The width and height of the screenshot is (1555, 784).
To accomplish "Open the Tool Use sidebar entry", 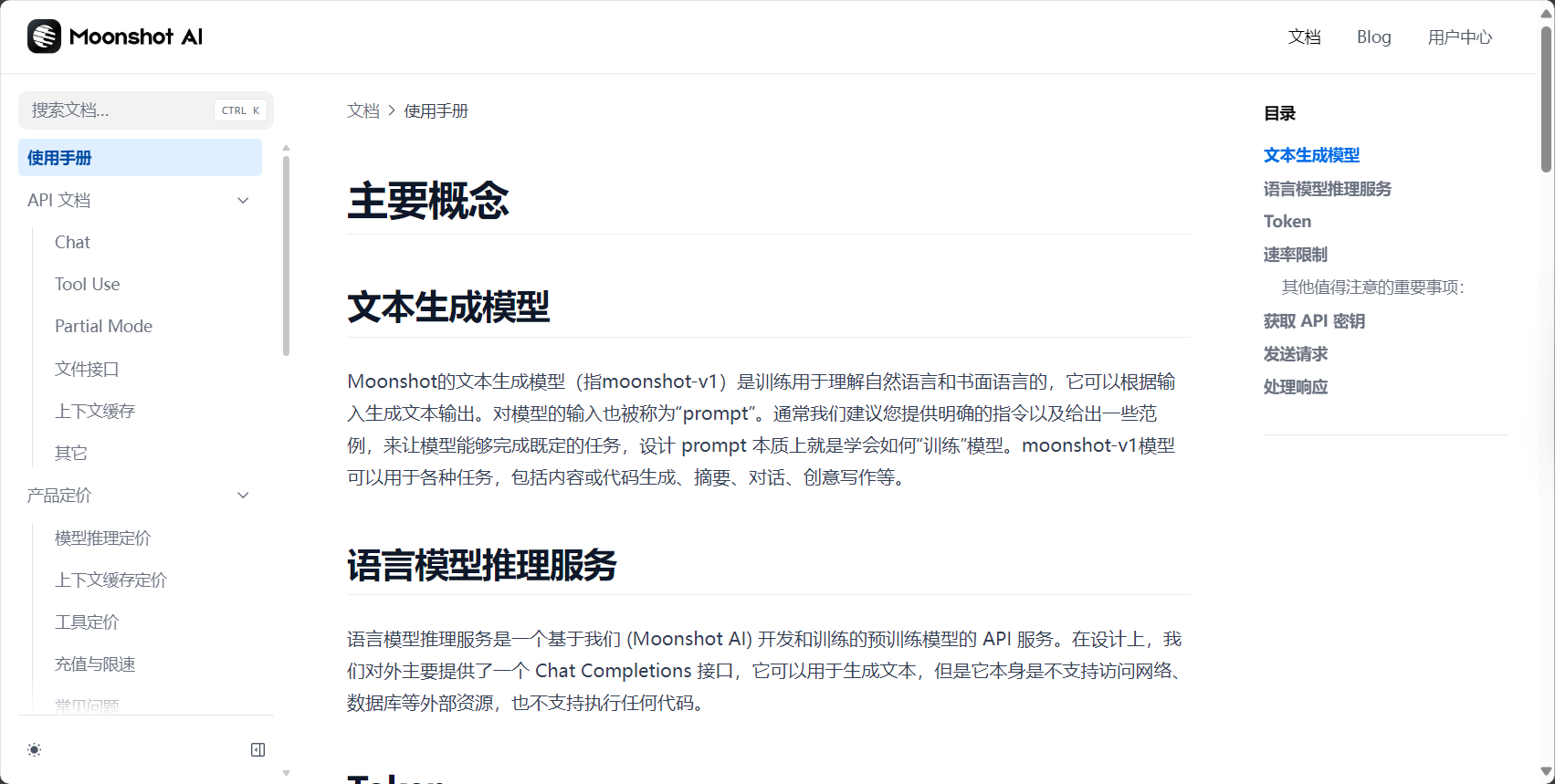I will pyautogui.click(x=88, y=285).
